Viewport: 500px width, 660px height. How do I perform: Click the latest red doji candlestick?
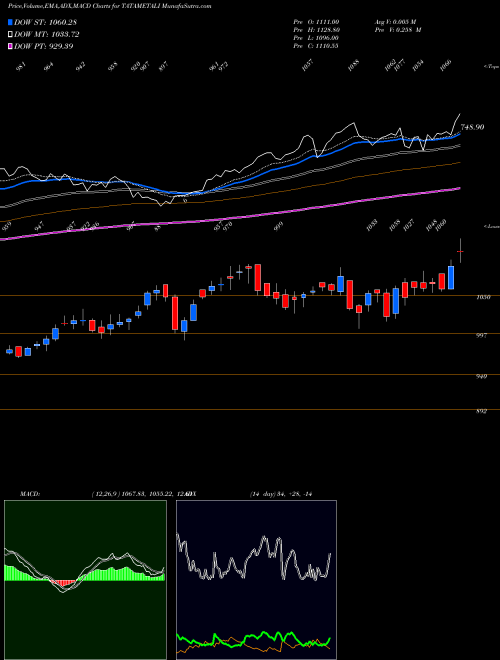pyautogui.click(x=460, y=251)
